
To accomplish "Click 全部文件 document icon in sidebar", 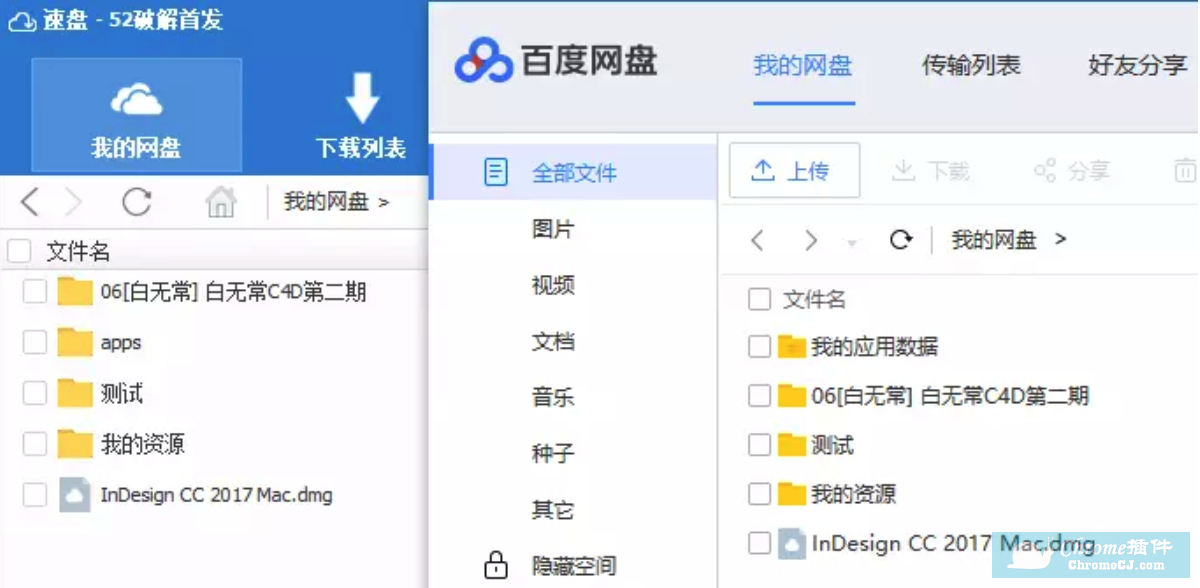I will (496, 172).
